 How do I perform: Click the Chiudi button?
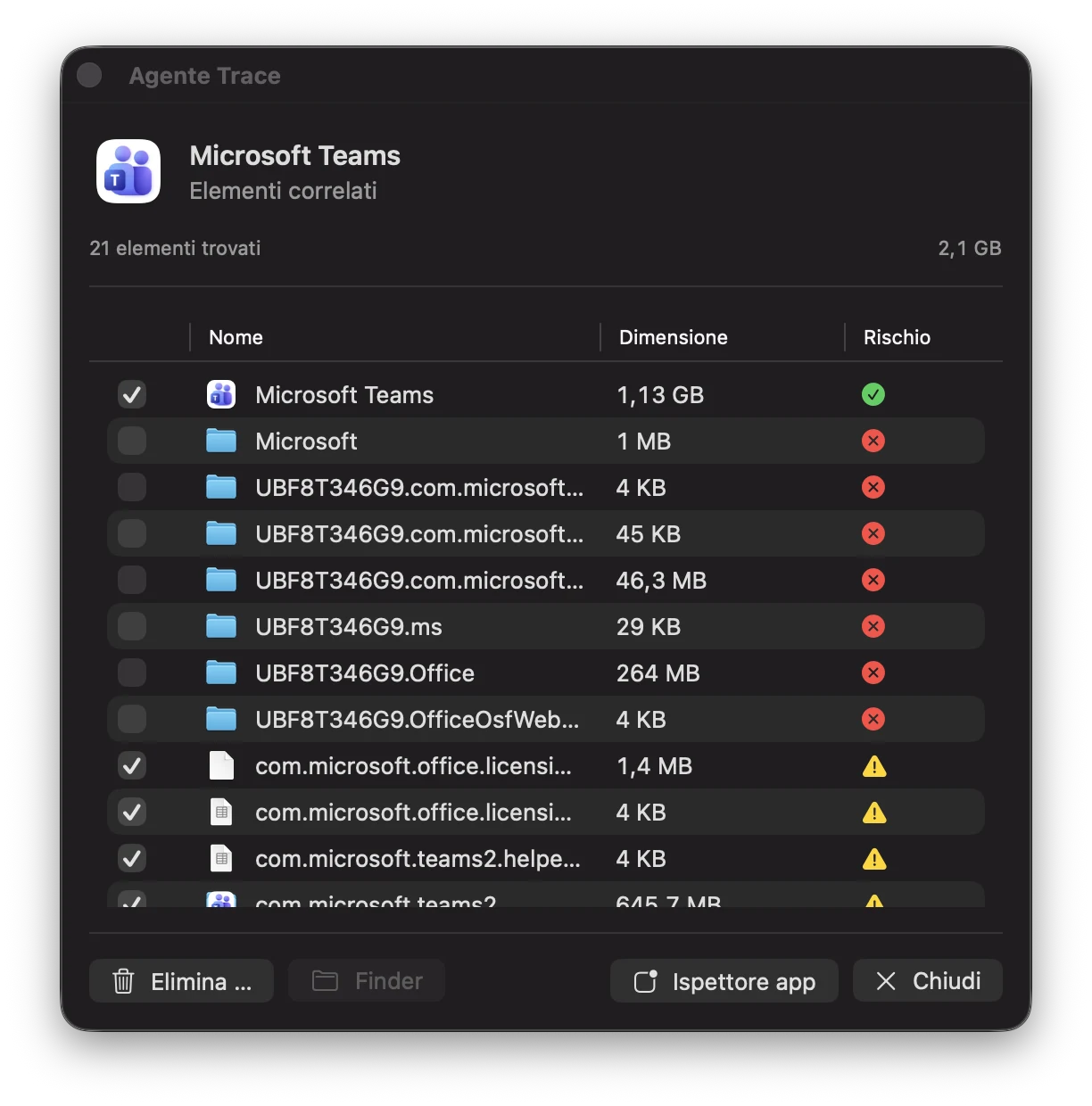coord(928,981)
